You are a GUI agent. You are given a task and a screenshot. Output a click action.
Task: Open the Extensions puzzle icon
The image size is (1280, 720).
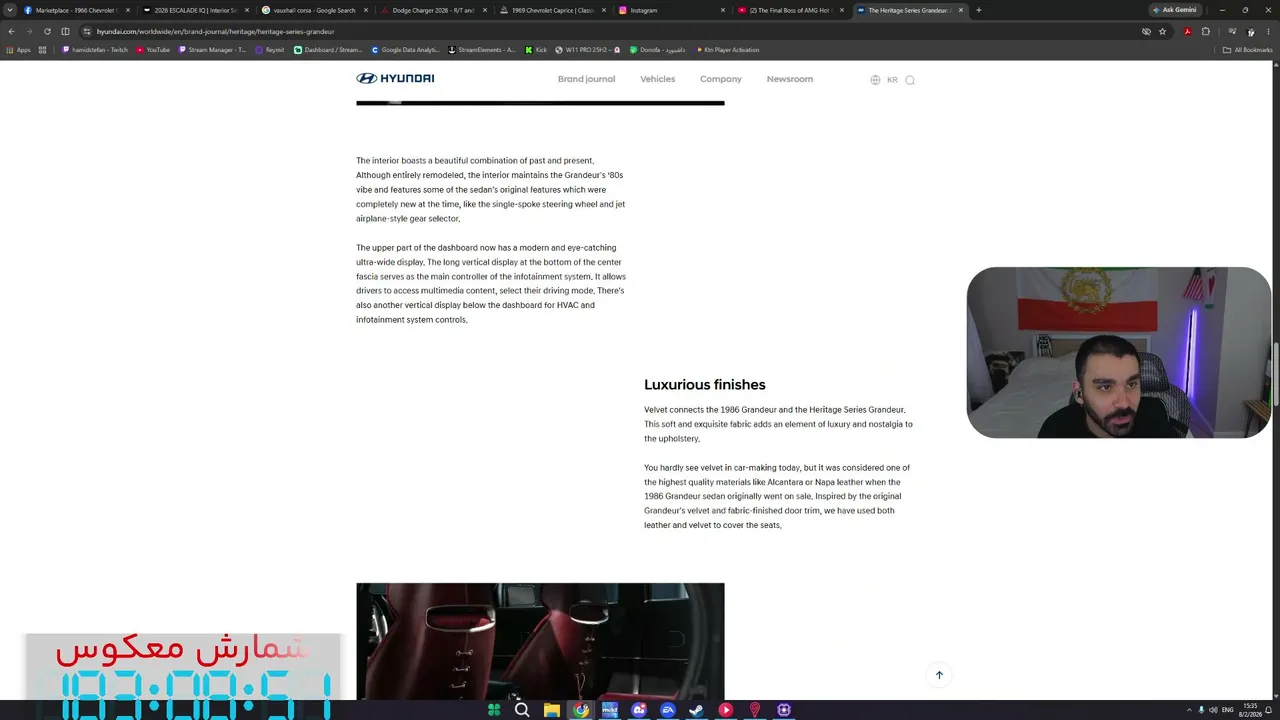(1205, 31)
